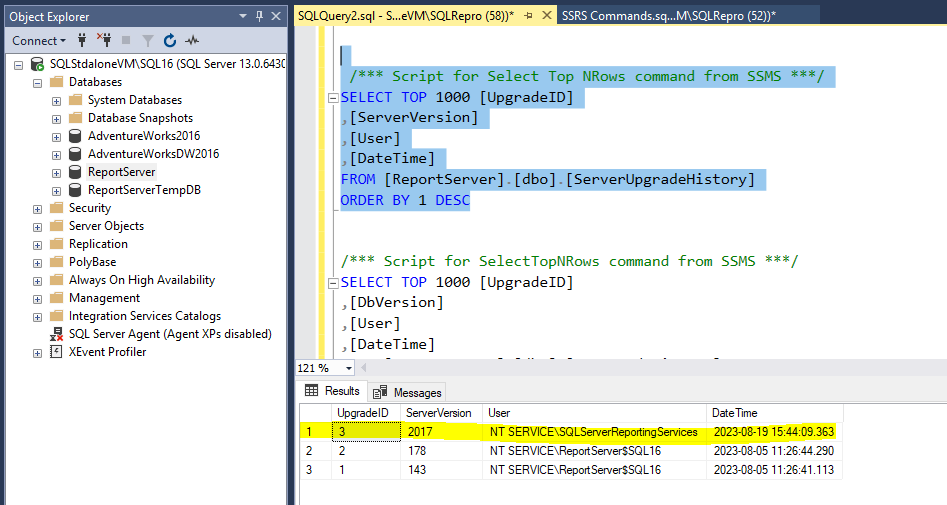Expand the Management node
Viewport: 947px width, 505px height.
point(37,299)
